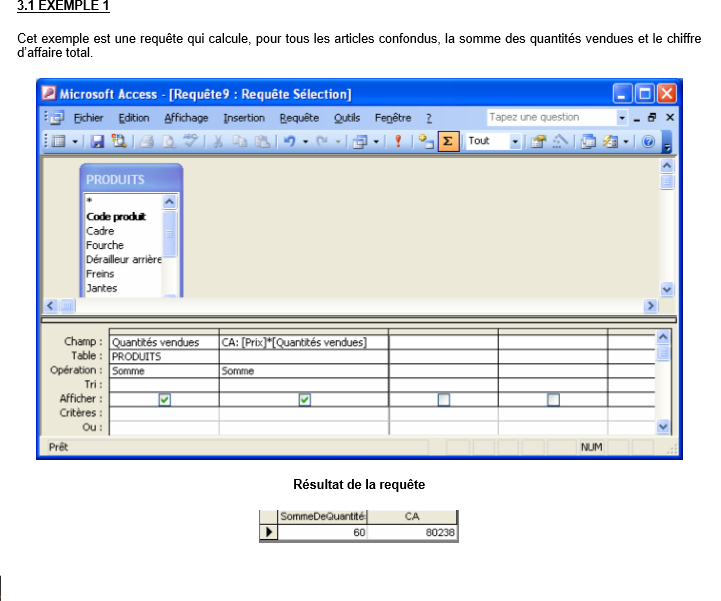The width and height of the screenshot is (721, 601).
Task: Open the Fenêtre menu
Action: [x=393, y=118]
